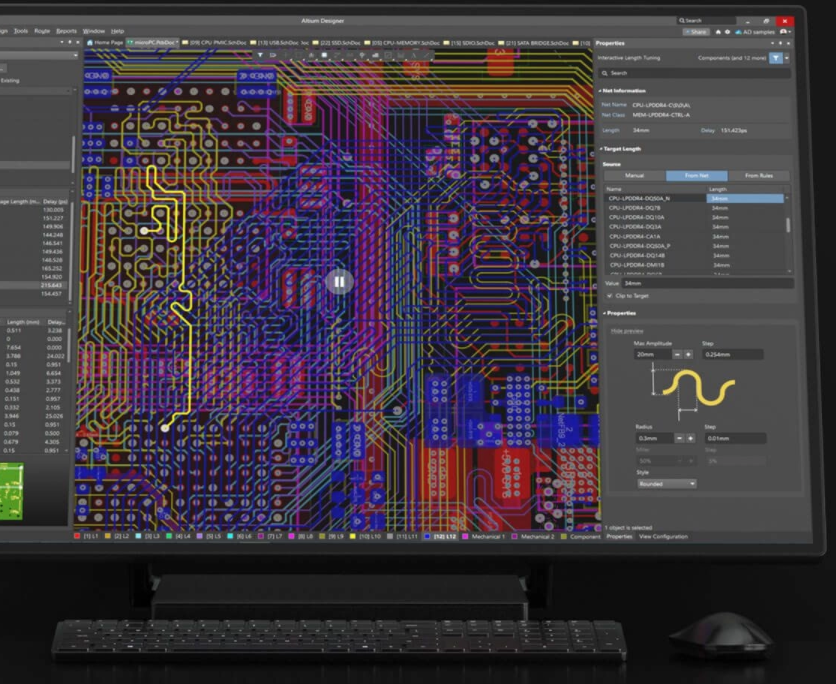Click the Home Page tab icon
The width and height of the screenshot is (836, 684).
click(90, 43)
